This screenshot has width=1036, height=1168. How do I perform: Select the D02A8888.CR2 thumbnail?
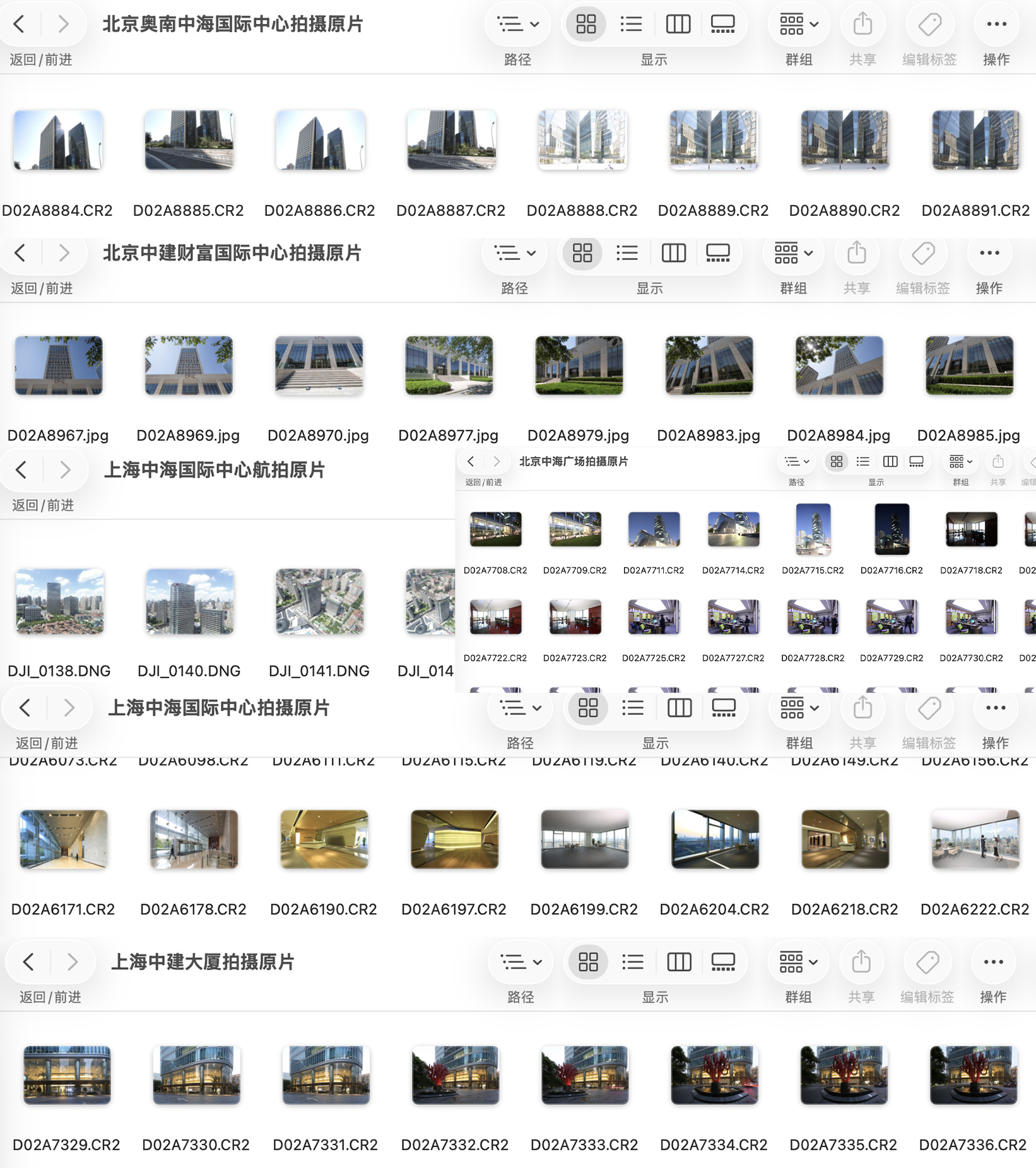pos(582,140)
